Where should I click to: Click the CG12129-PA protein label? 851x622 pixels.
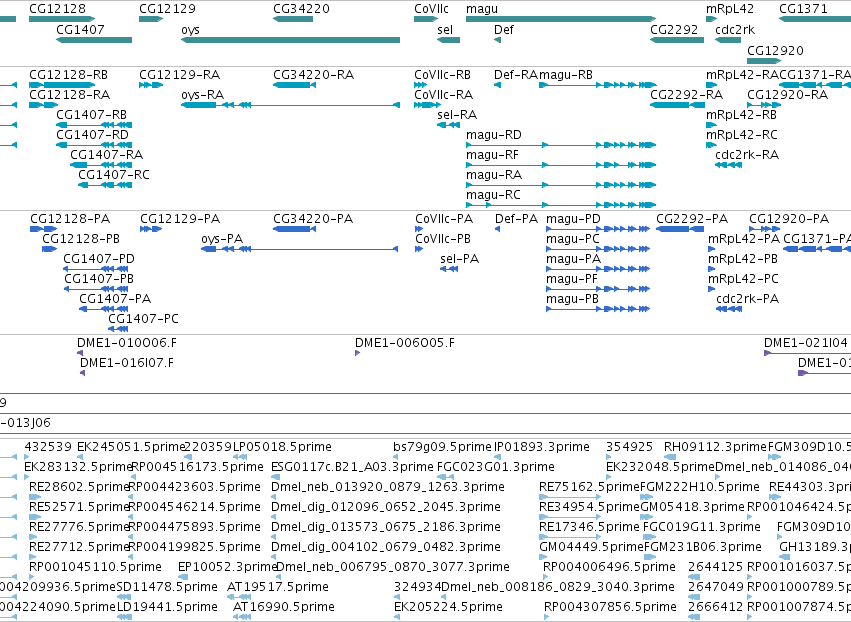tap(180, 219)
